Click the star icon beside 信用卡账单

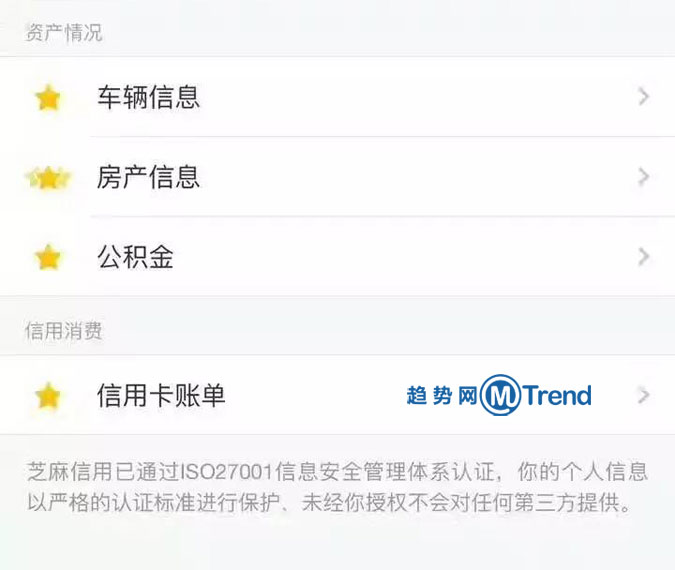(x=48, y=395)
